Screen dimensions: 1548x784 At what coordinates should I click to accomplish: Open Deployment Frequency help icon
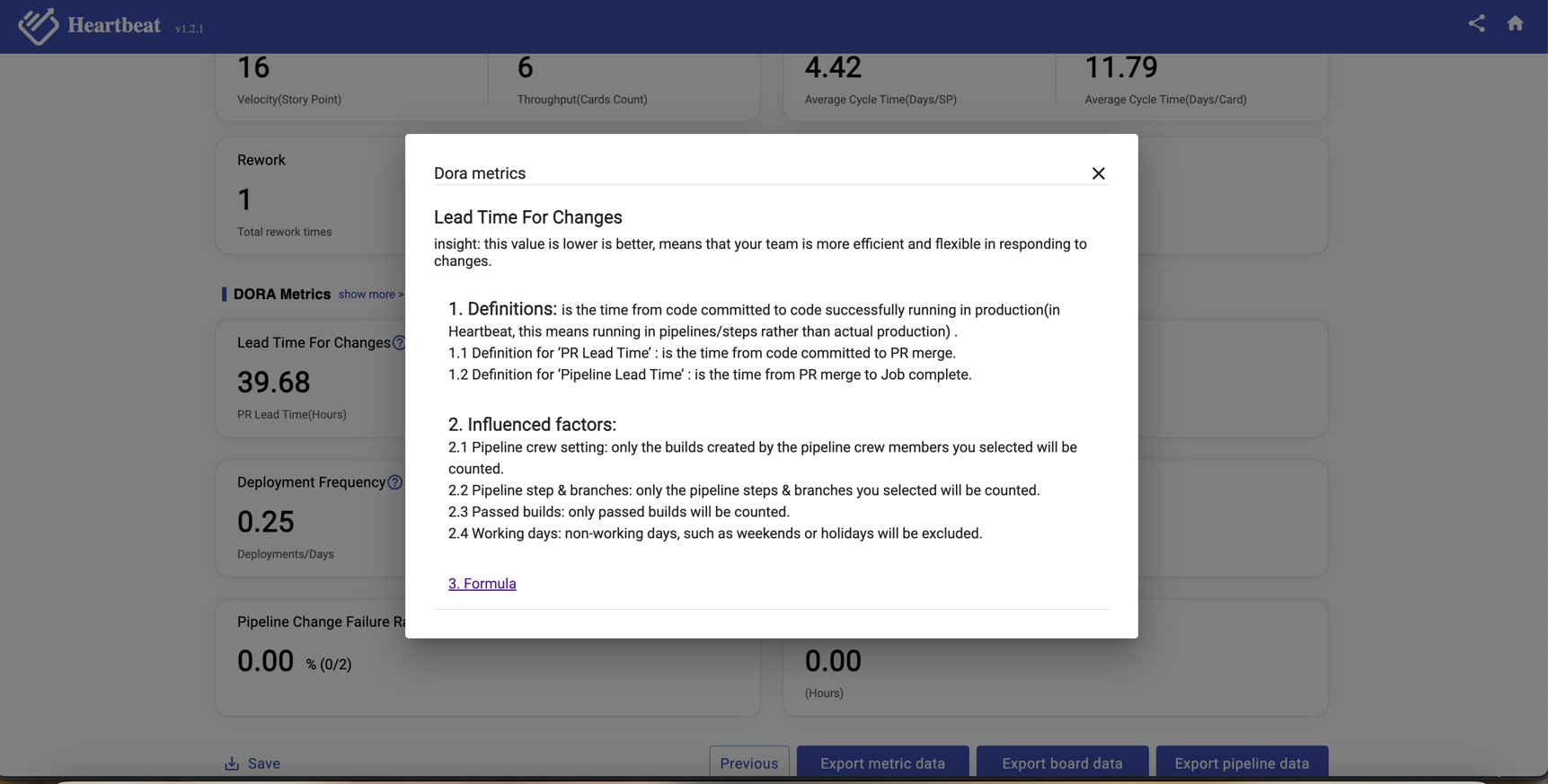tap(394, 482)
